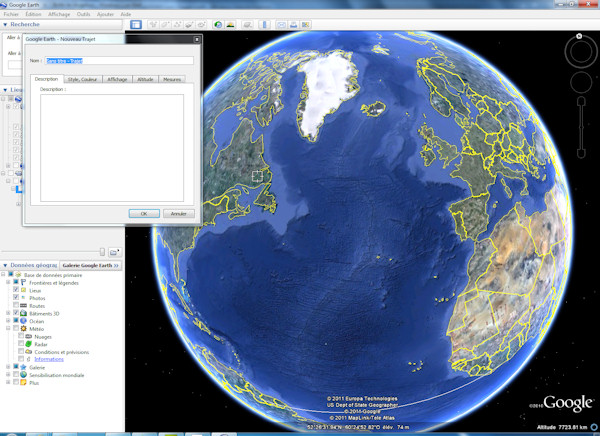Toggle the sidebar panel toolbar icon
This screenshot has width=600, height=436.
(x=136, y=25)
